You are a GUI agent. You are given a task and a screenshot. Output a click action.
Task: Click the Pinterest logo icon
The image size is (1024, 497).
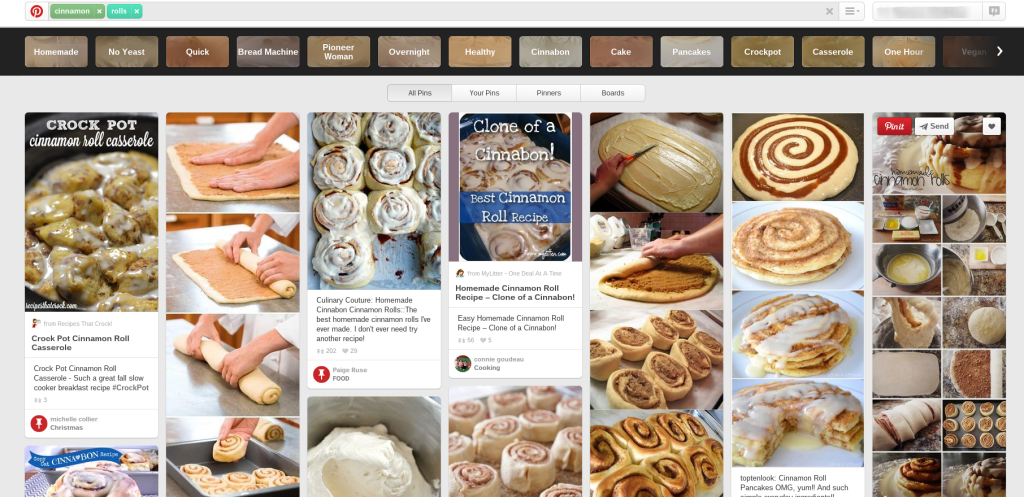pos(36,11)
